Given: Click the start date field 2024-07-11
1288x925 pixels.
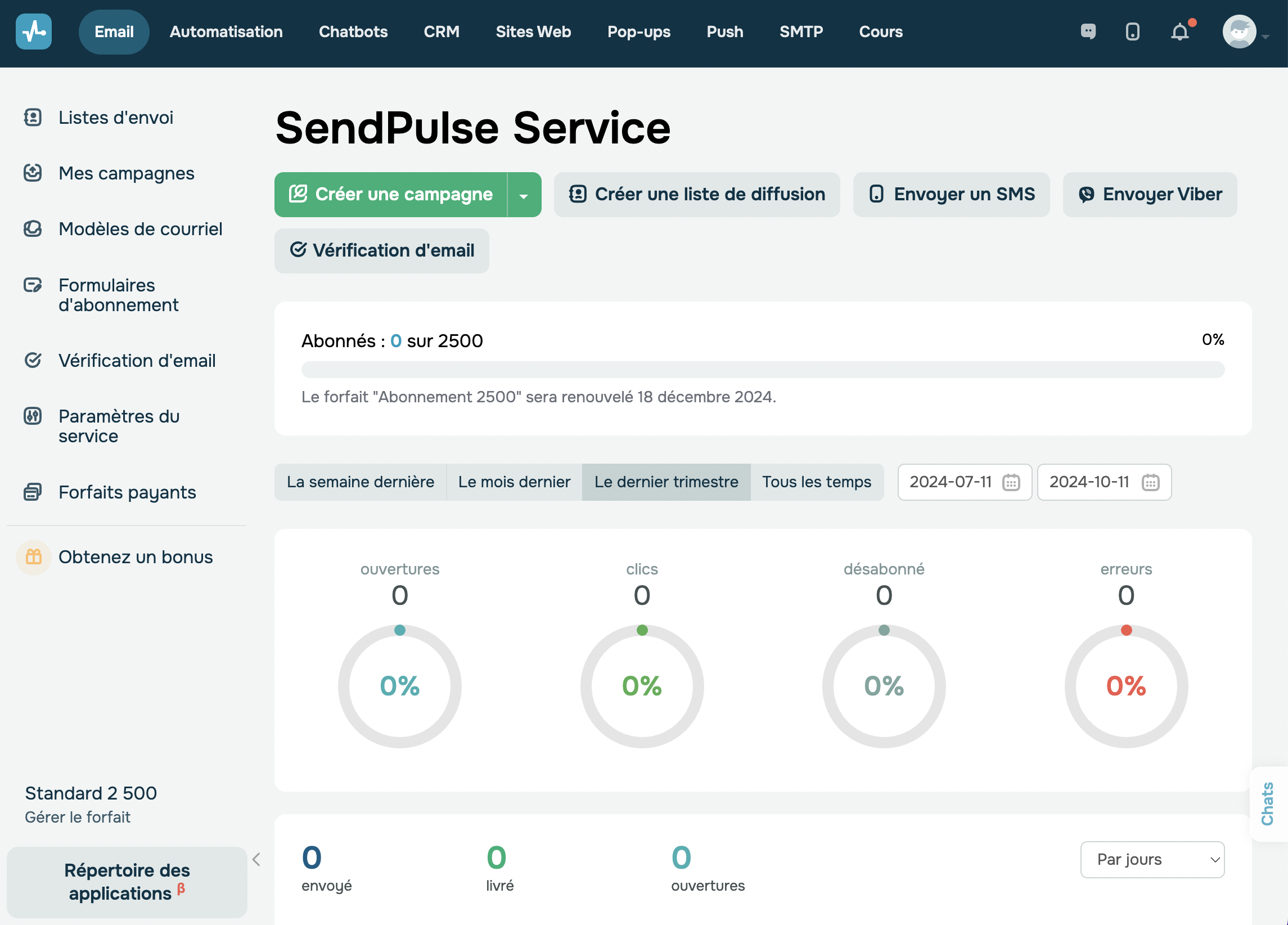Looking at the screenshot, I should pyautogui.click(x=964, y=482).
